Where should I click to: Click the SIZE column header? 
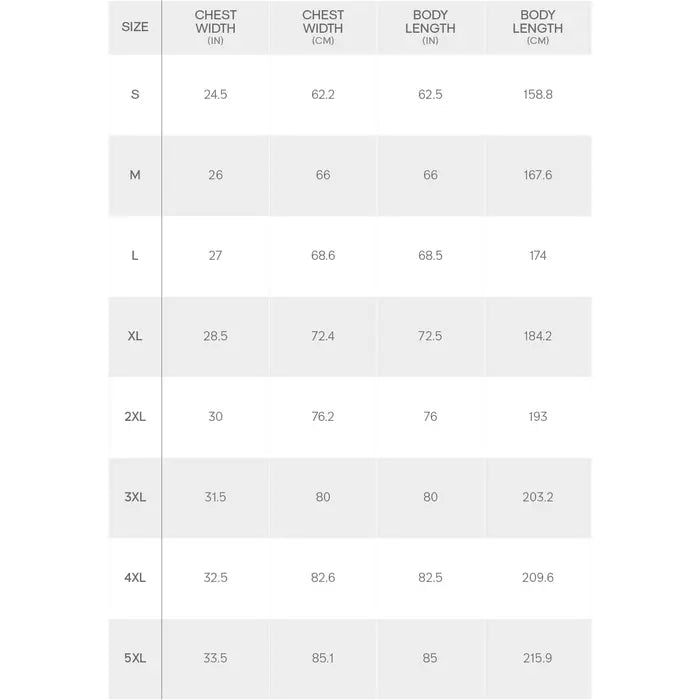pyautogui.click(x=135, y=27)
